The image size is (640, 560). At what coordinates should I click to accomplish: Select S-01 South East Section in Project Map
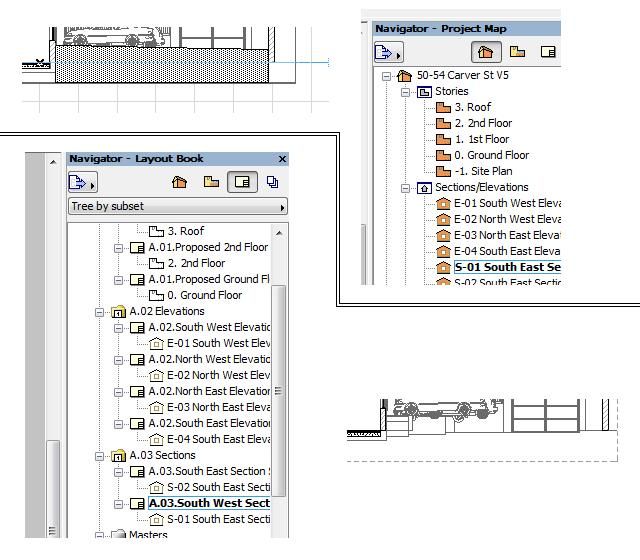[x=507, y=267]
